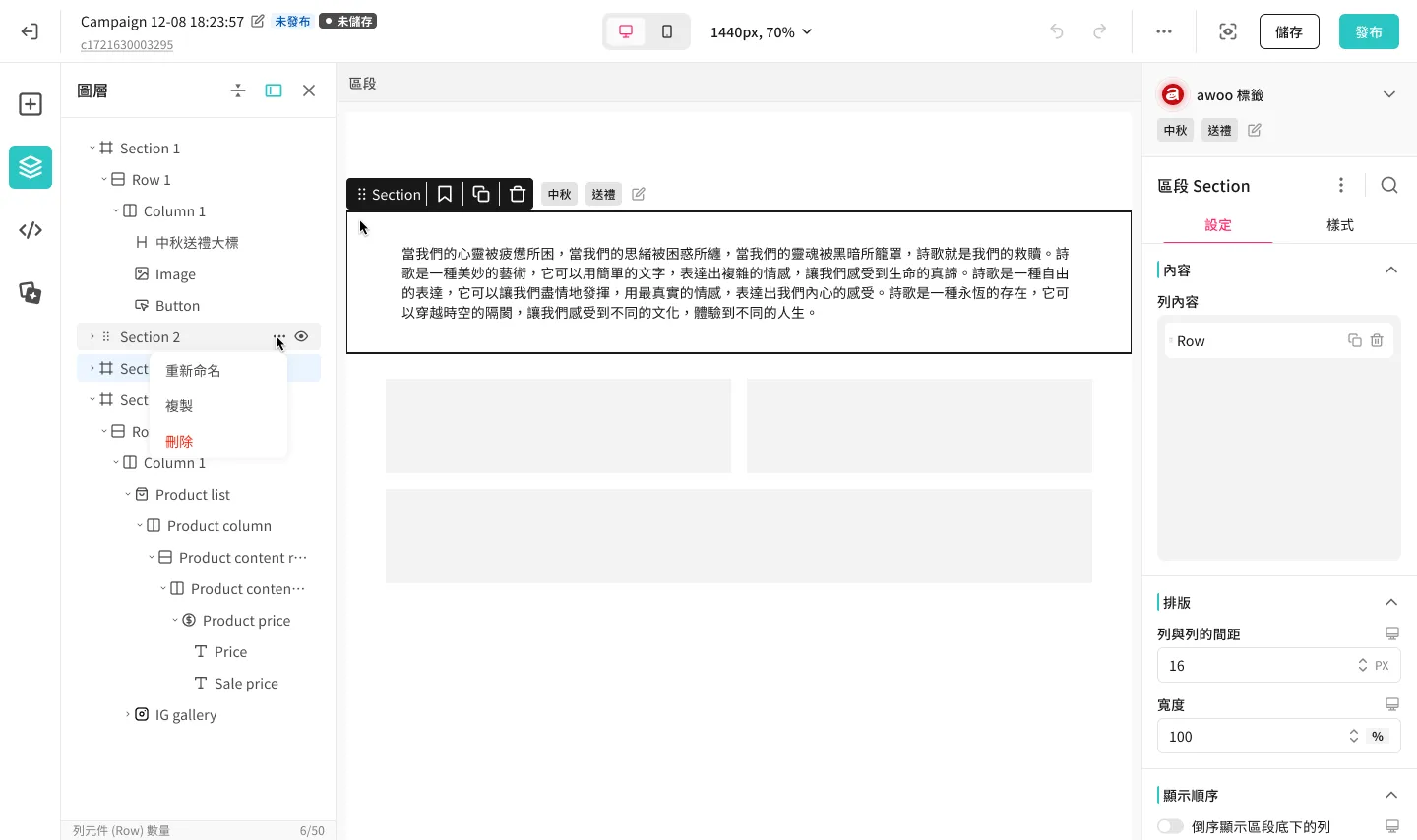Save section as bookmark in toolbar
This screenshot has height=840, width=1417.
(445, 194)
